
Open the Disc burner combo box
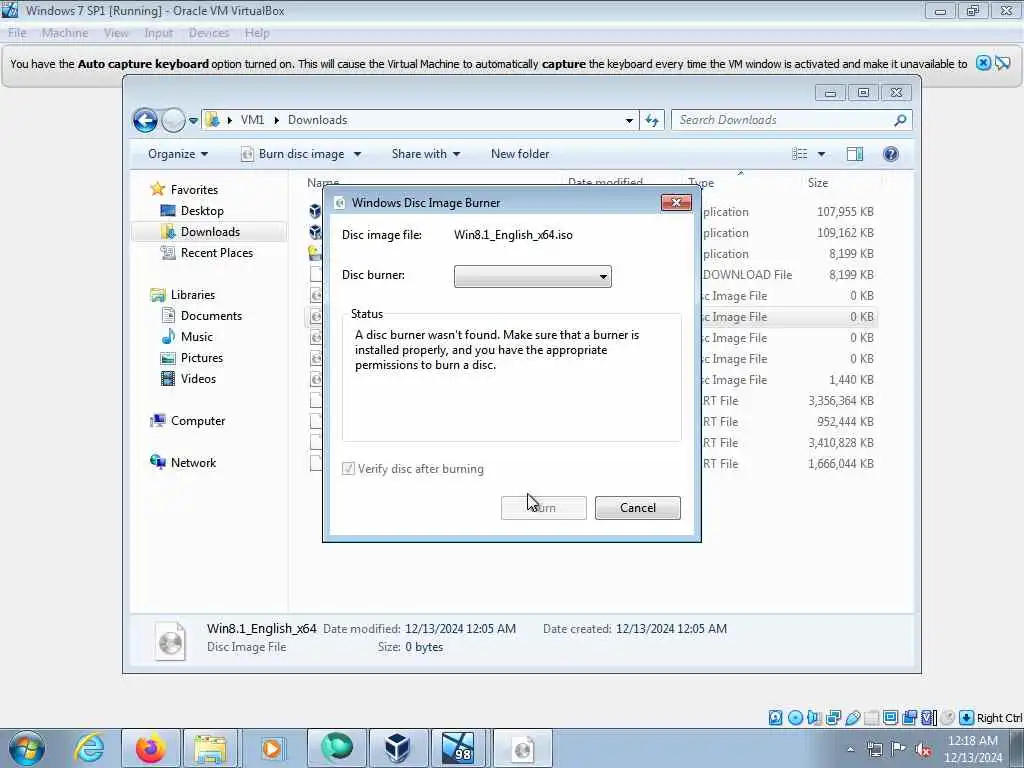coord(533,276)
